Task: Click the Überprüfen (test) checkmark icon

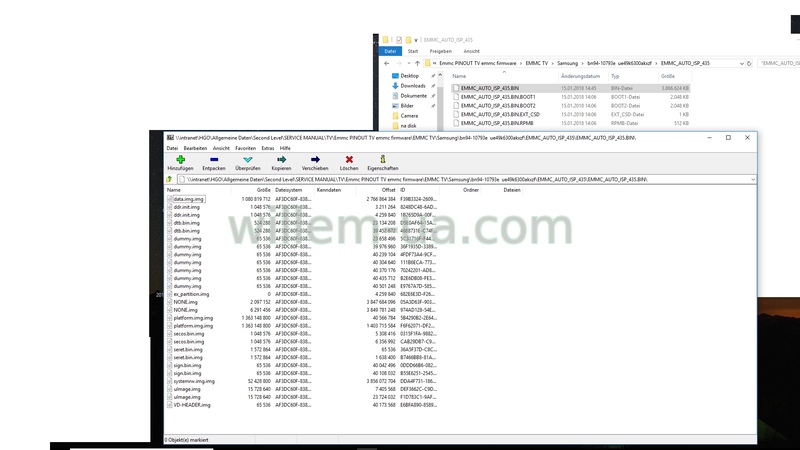Action: coord(248,159)
